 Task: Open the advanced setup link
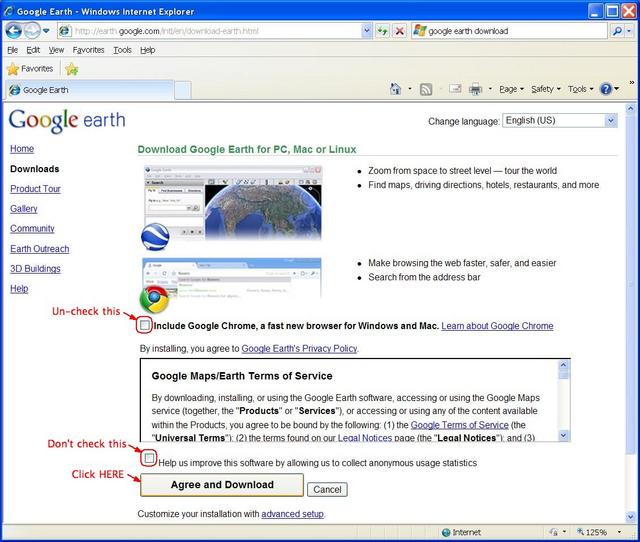point(293,514)
